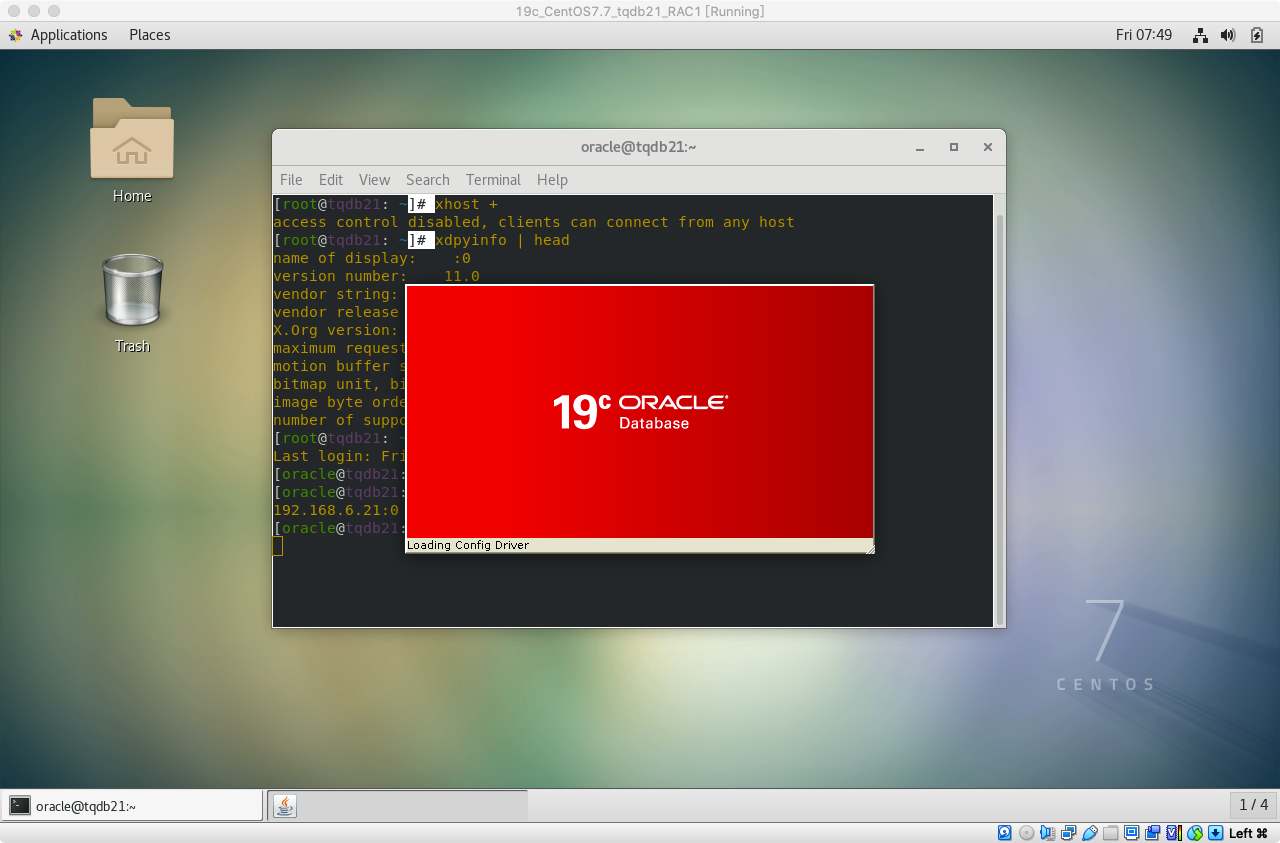Click the VirtualBox recording status icon
1280x843 pixels.
tap(1153, 833)
